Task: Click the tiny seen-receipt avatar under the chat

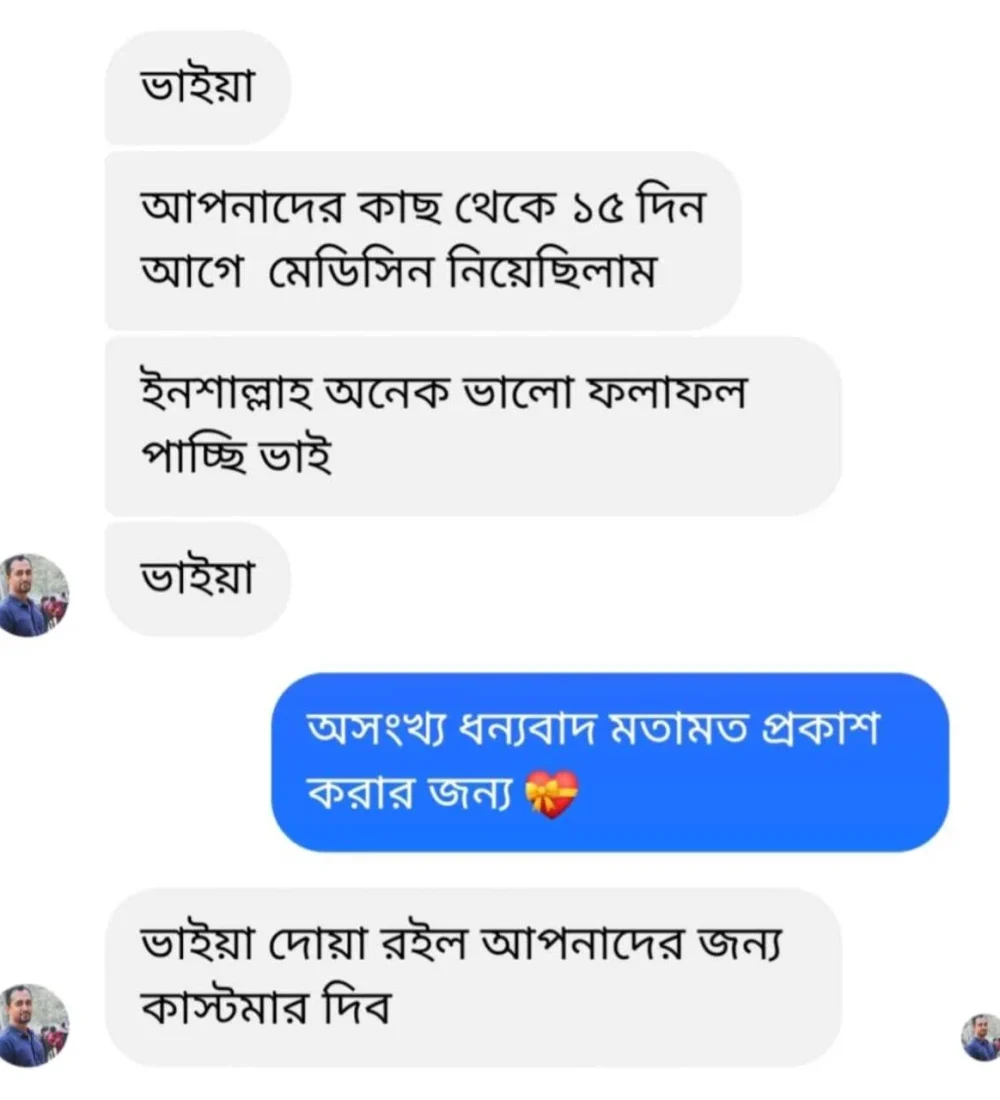Action: click(980, 1036)
